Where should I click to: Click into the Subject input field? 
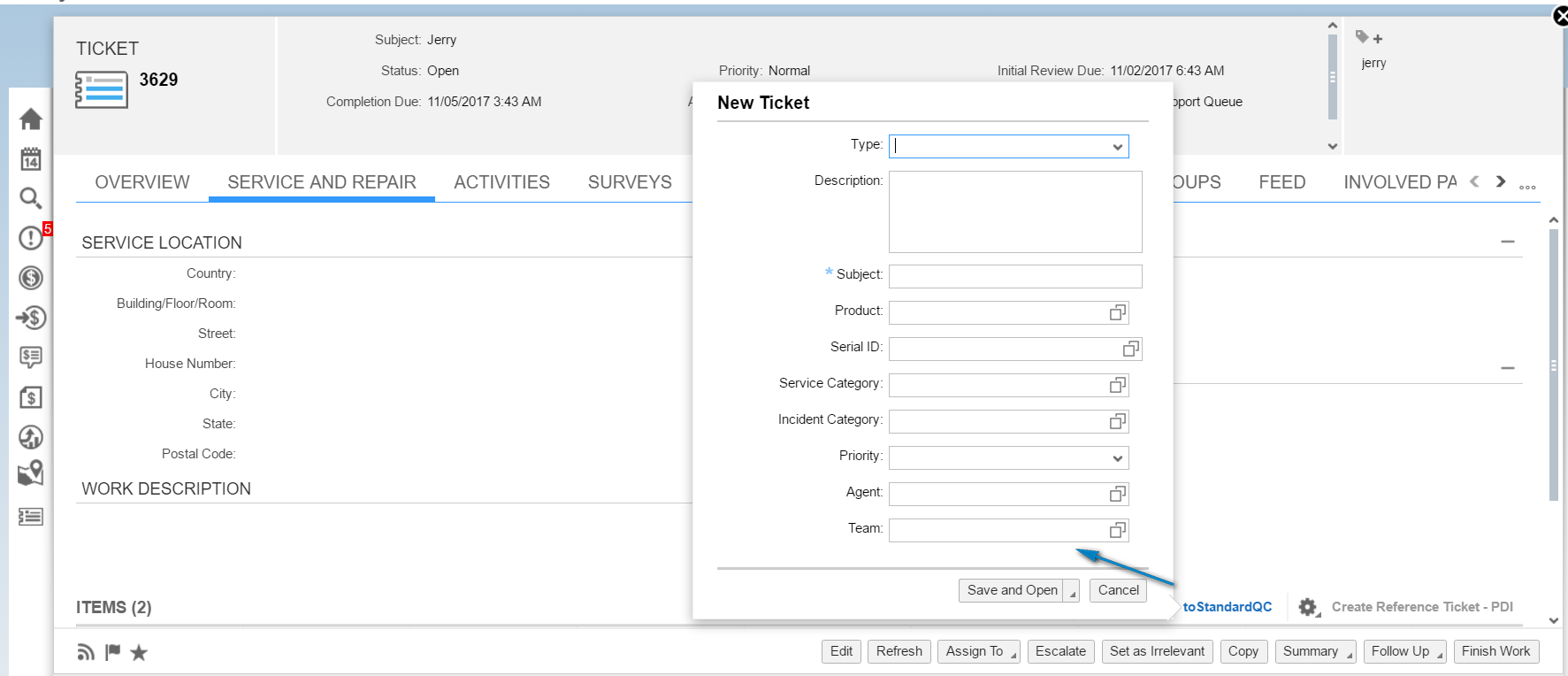tap(1015, 276)
